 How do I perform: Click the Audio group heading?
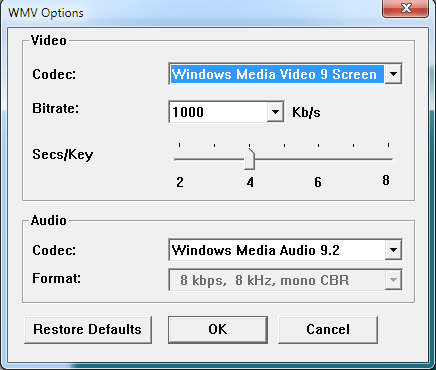coord(49,220)
